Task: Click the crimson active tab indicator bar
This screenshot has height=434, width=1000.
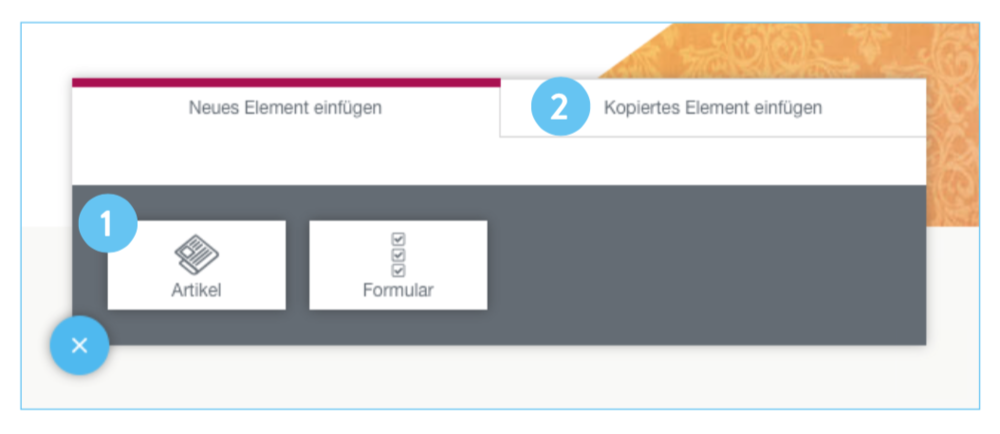Action: coord(285,83)
